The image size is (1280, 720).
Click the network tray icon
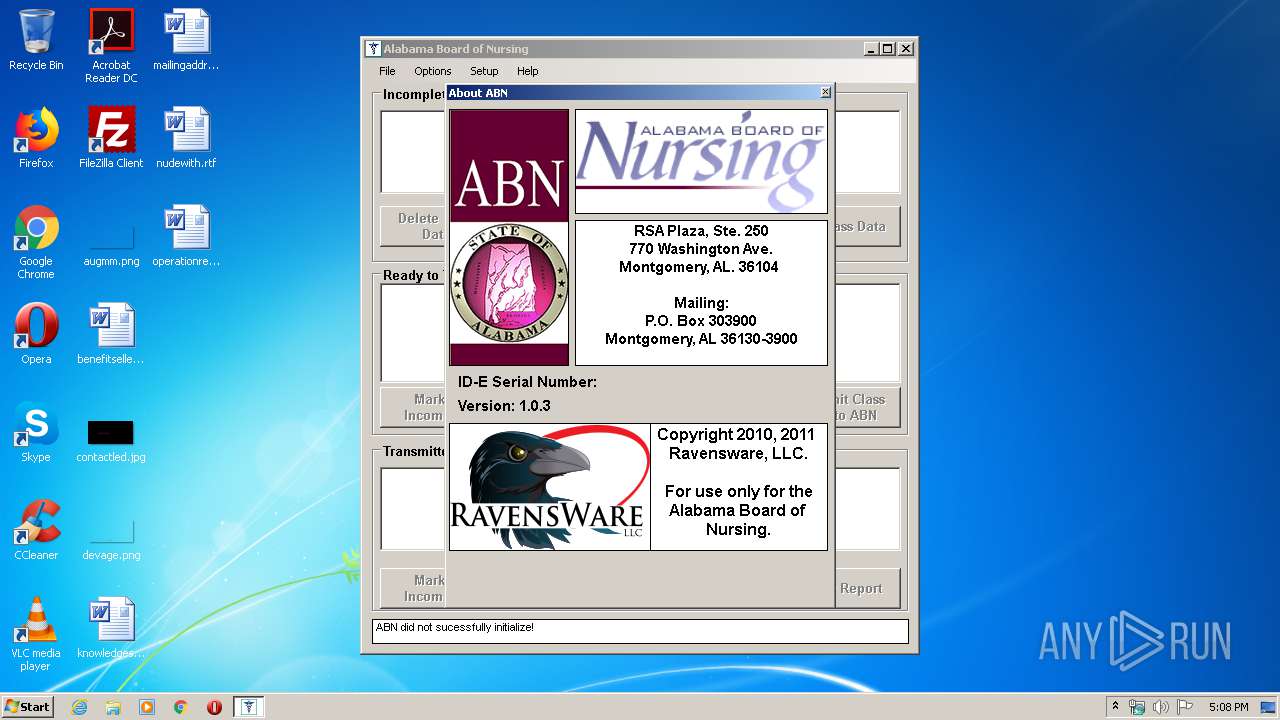tap(1137, 707)
